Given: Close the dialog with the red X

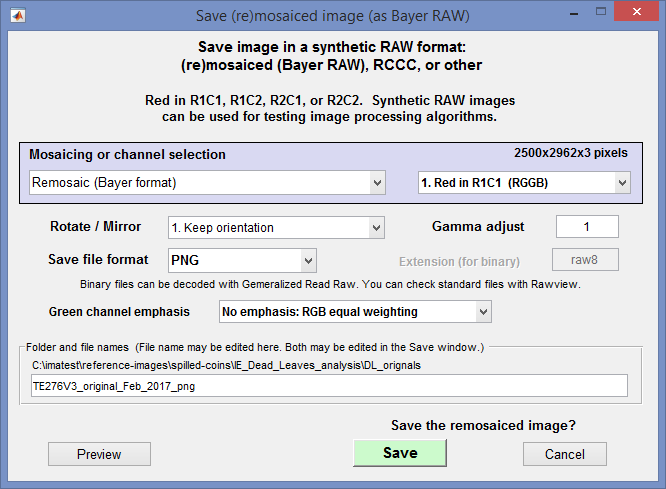Looking at the screenshot, I should click(x=636, y=11).
